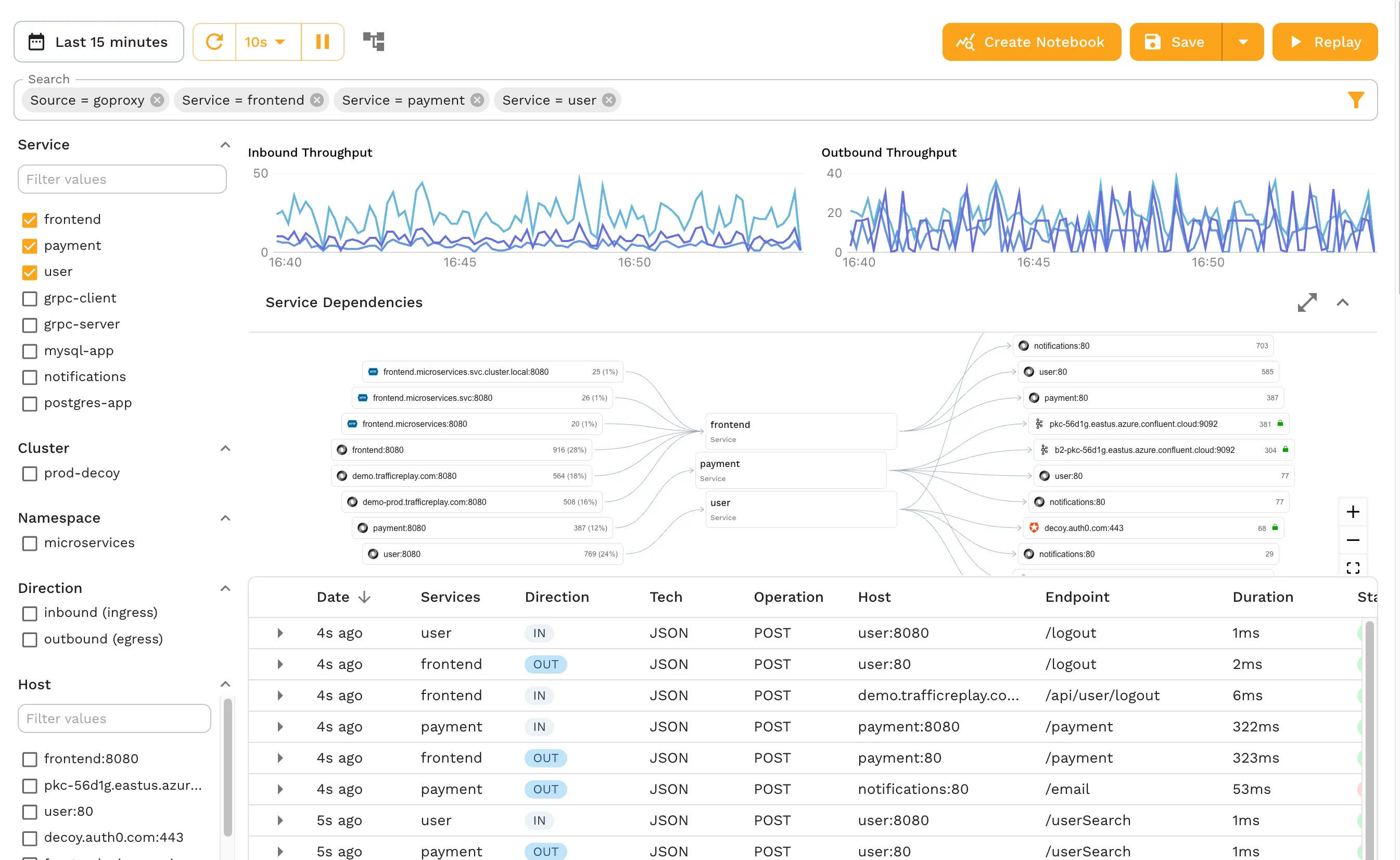The image size is (1400, 860).
Task: Enter fullscreen on the dependency map
Action: (x=1353, y=567)
